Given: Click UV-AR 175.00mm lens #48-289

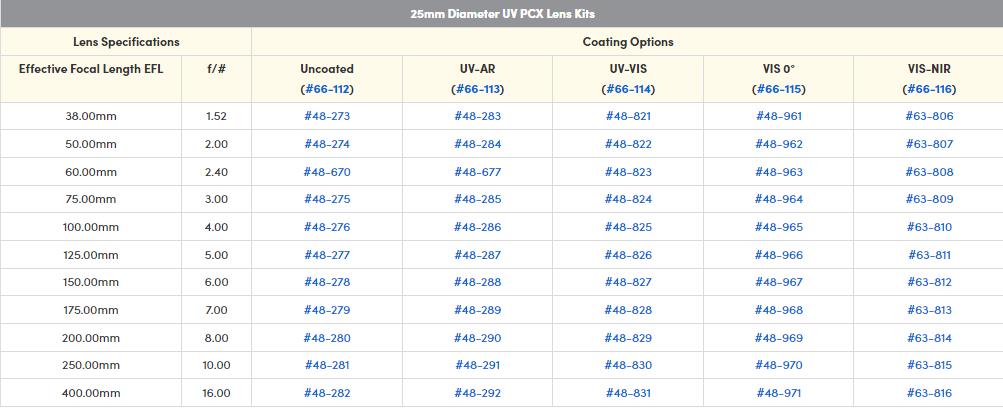Looking at the screenshot, I should [x=477, y=310].
